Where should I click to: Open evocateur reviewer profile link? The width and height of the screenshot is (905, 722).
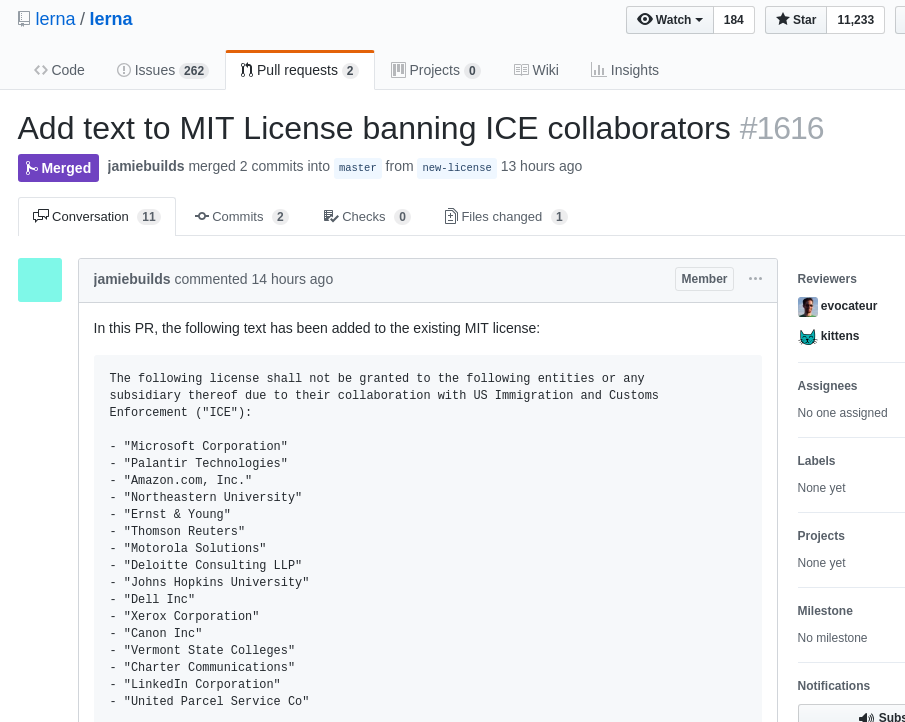coord(849,306)
